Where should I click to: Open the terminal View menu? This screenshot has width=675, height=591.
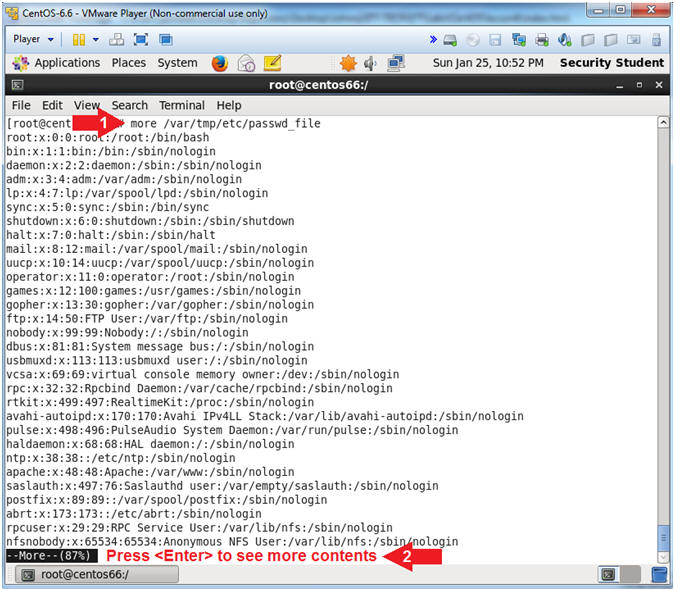(87, 105)
